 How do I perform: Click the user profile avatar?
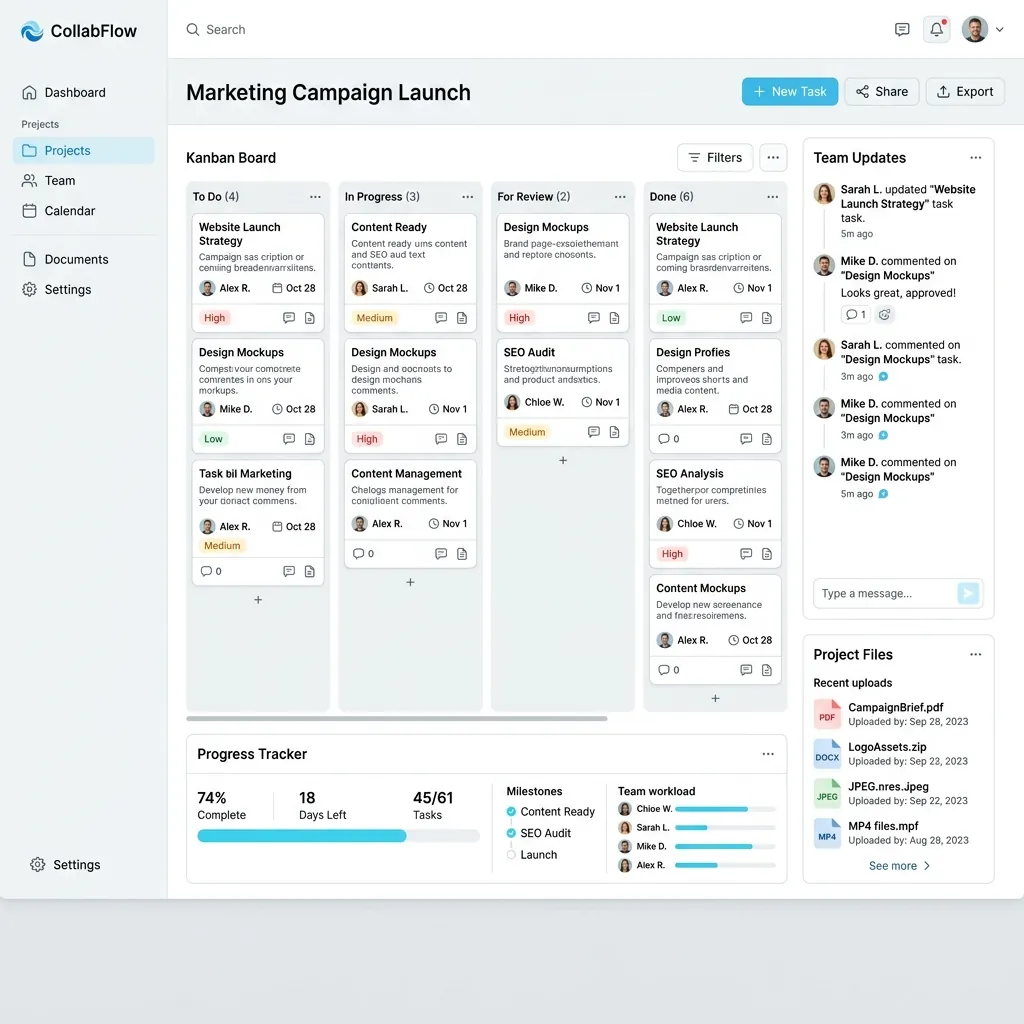974,29
